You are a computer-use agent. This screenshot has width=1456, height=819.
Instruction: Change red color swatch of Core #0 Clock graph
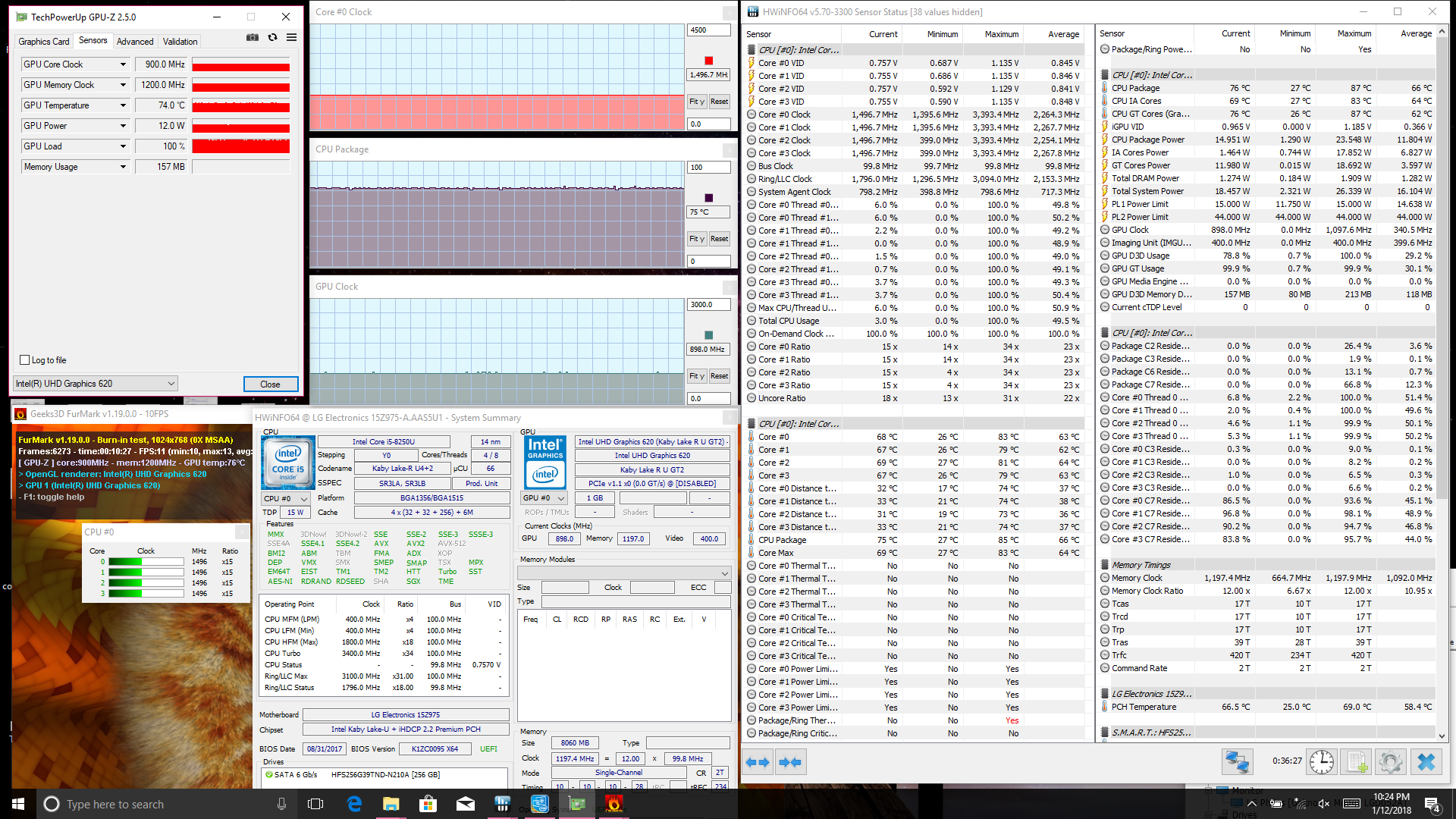(708, 61)
